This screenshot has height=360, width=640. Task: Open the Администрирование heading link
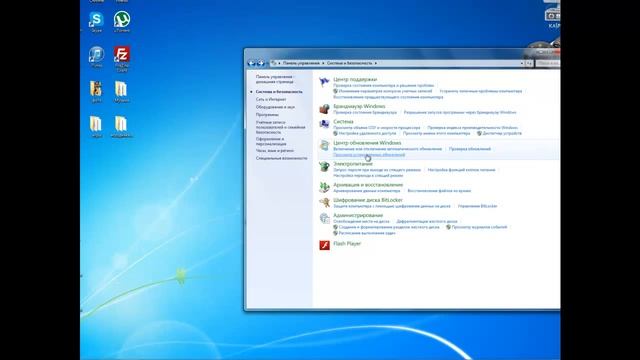point(358,216)
